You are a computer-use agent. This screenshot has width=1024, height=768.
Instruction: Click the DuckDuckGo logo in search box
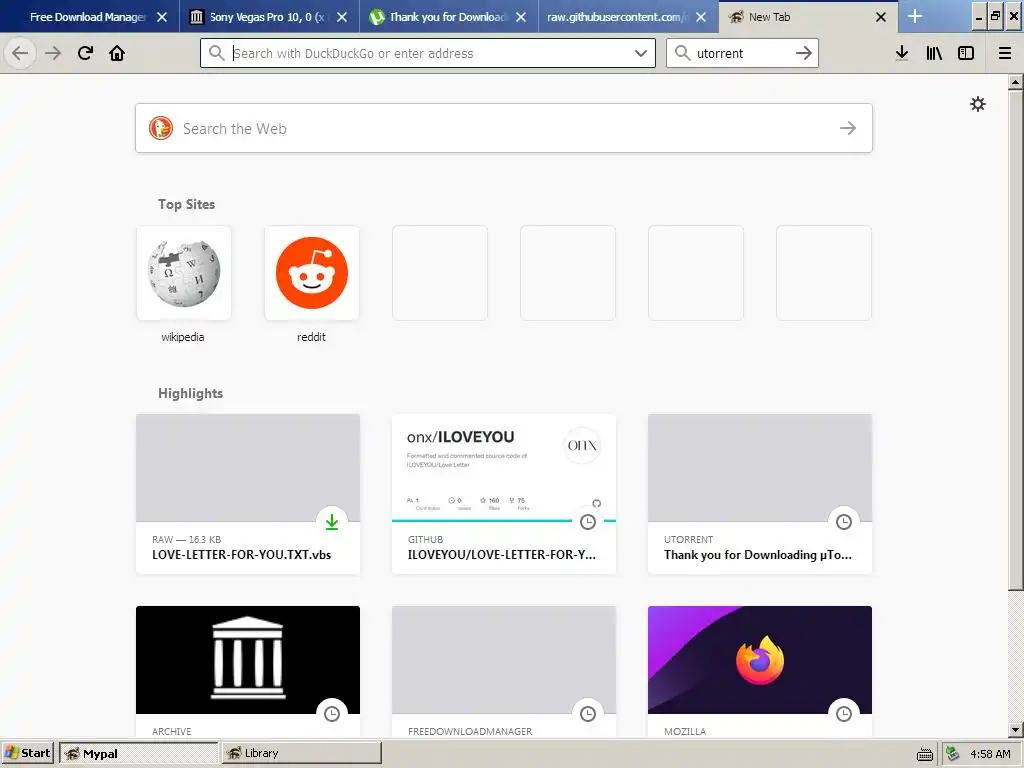(x=161, y=128)
